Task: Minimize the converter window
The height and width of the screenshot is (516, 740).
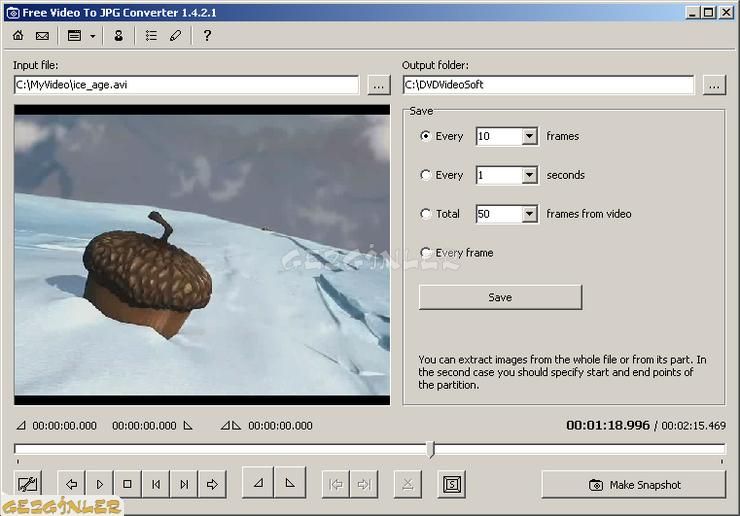Action: pos(692,12)
